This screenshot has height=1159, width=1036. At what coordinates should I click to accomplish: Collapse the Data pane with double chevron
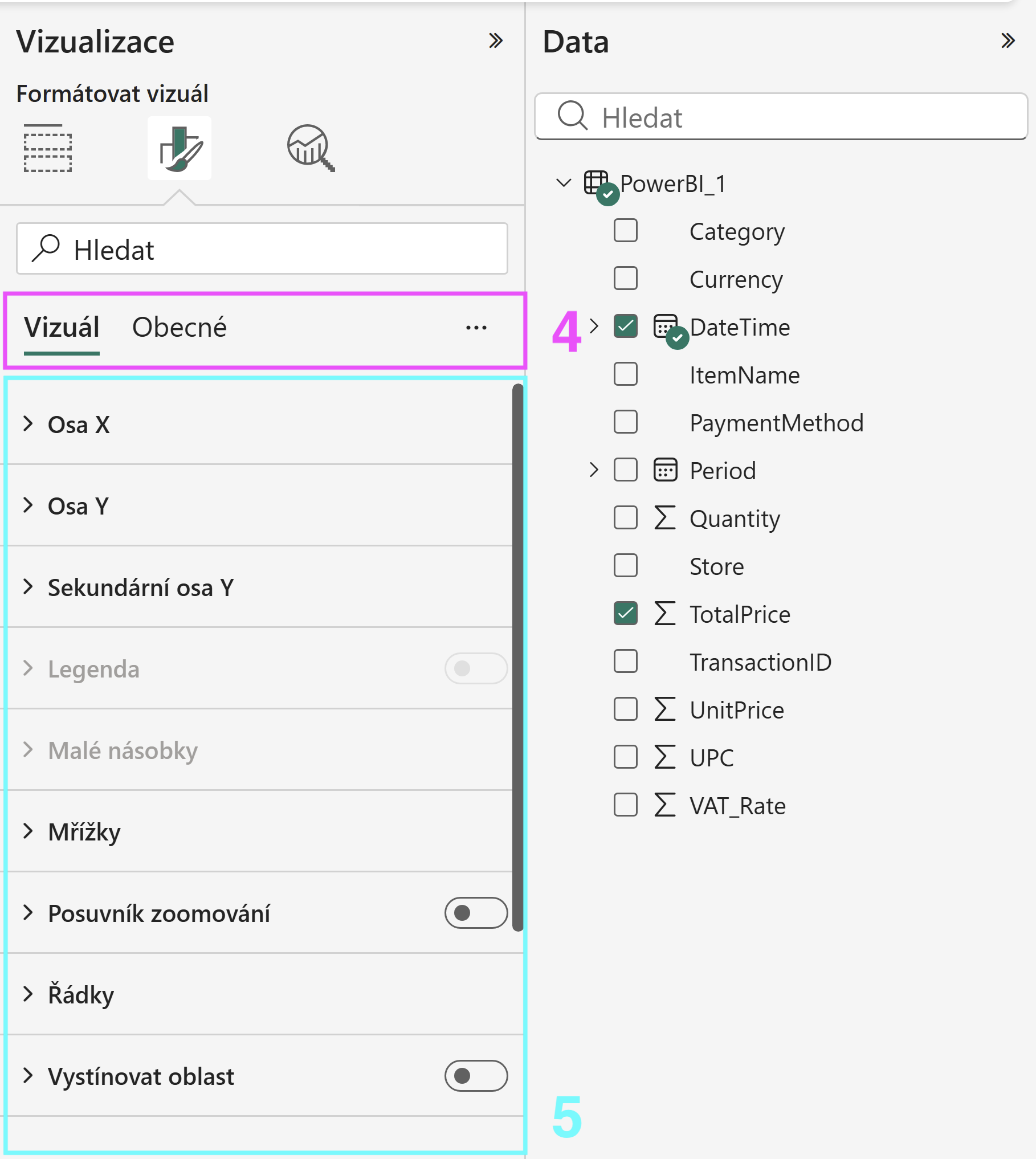click(x=1008, y=40)
